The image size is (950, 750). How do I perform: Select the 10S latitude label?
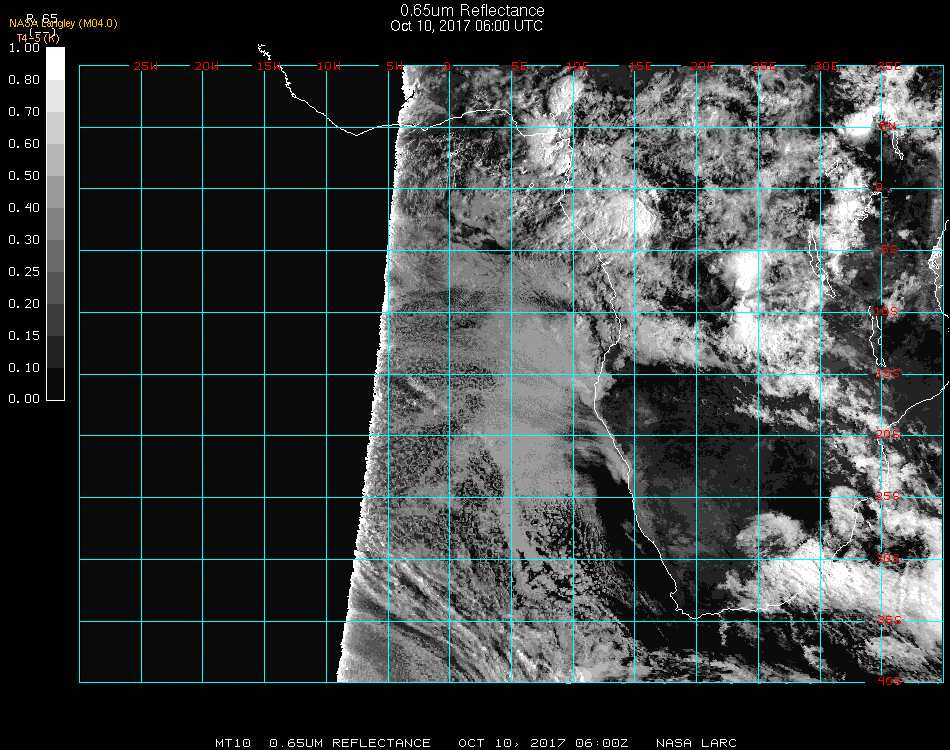point(887,312)
